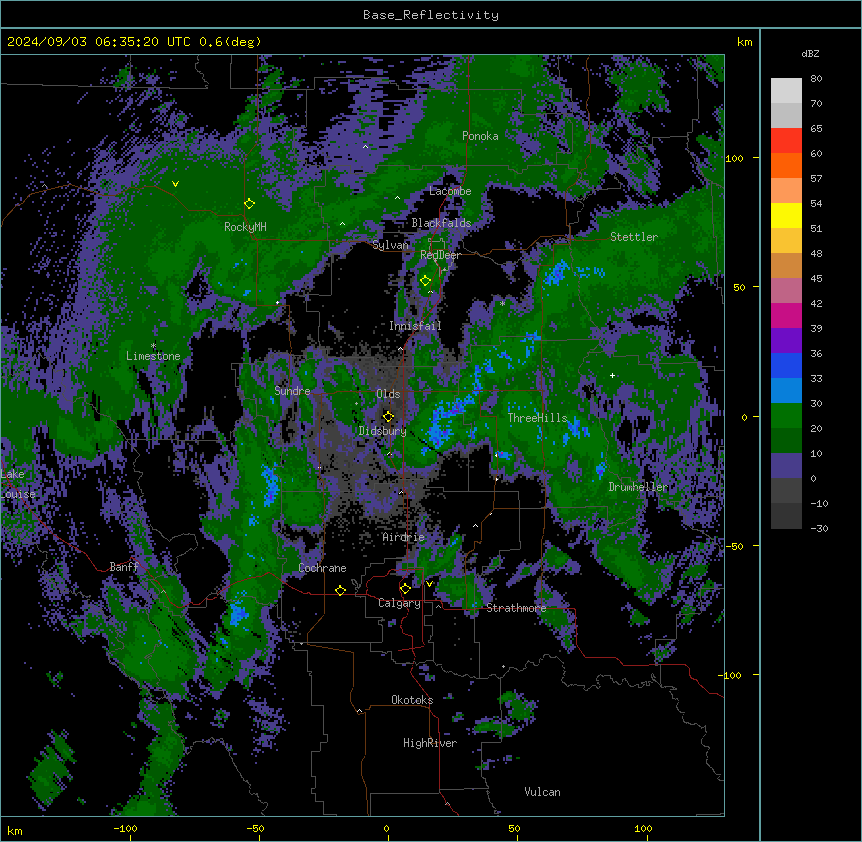Screen dimensions: 862x842
Task: Click the Strathmore label
Action: (x=516, y=608)
